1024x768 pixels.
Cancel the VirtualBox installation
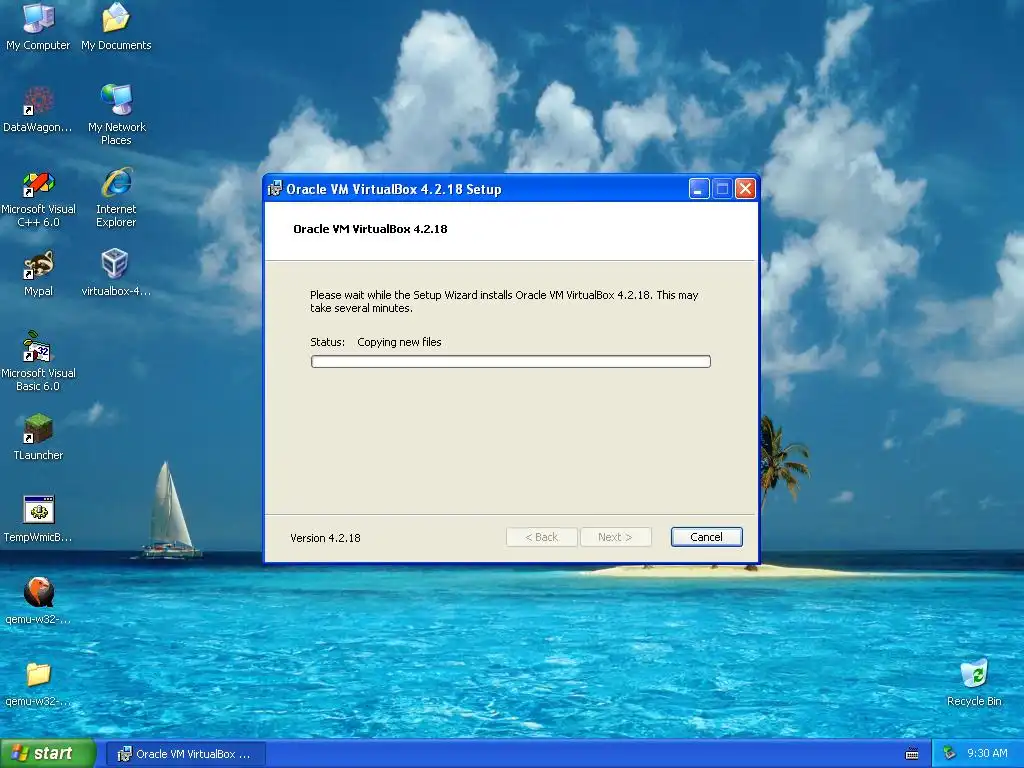pyautogui.click(x=707, y=537)
